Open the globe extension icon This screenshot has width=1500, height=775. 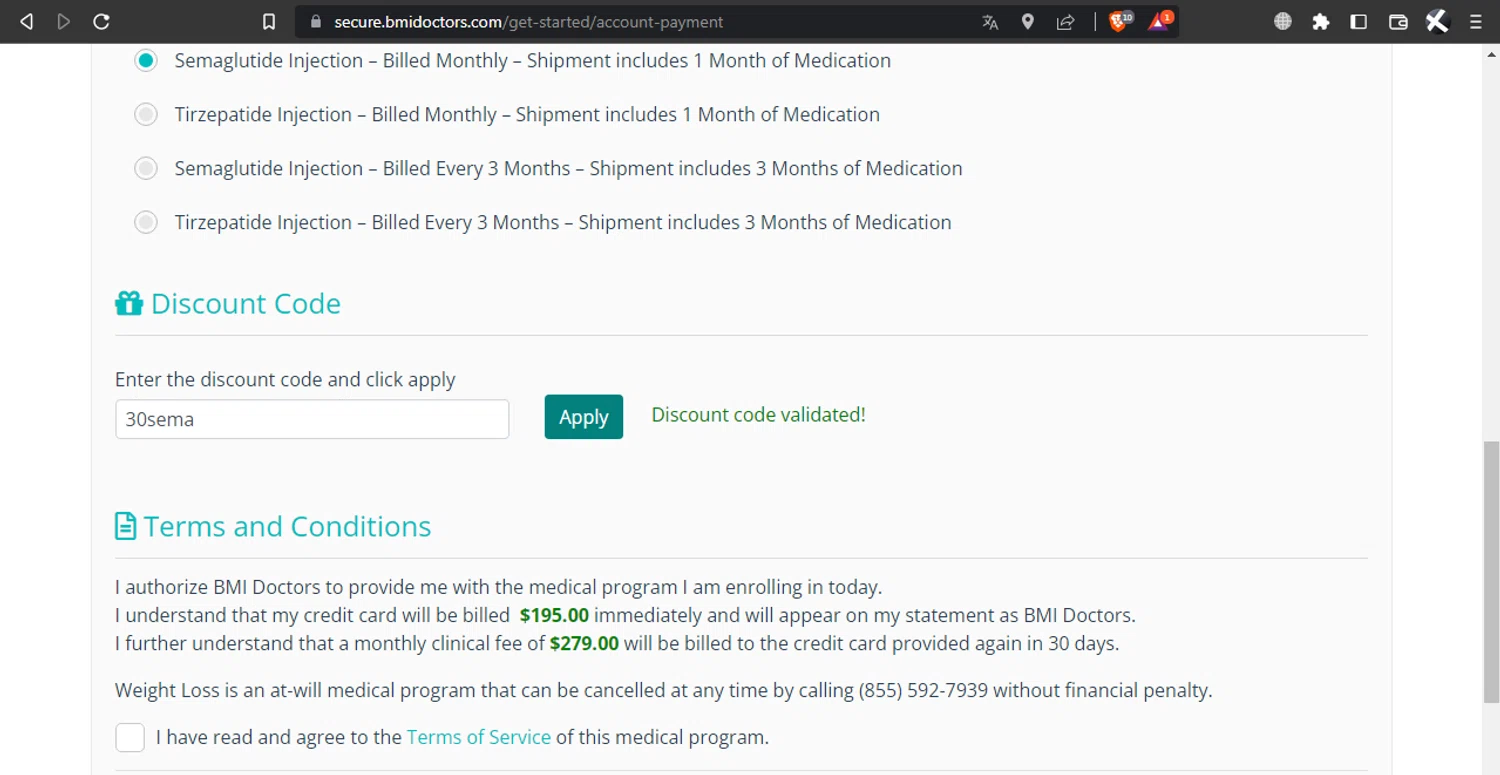pos(1283,22)
